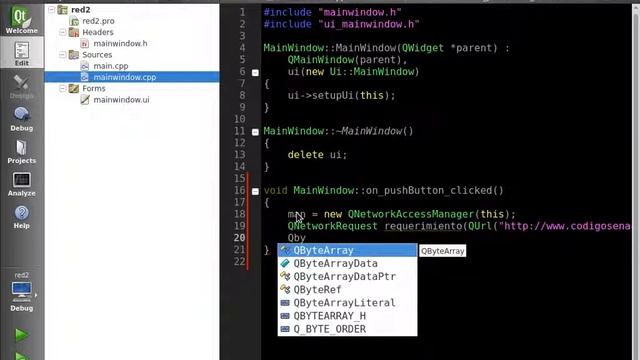The height and width of the screenshot is (360, 640).
Task: Open the Help mode
Action: [x=21, y=216]
